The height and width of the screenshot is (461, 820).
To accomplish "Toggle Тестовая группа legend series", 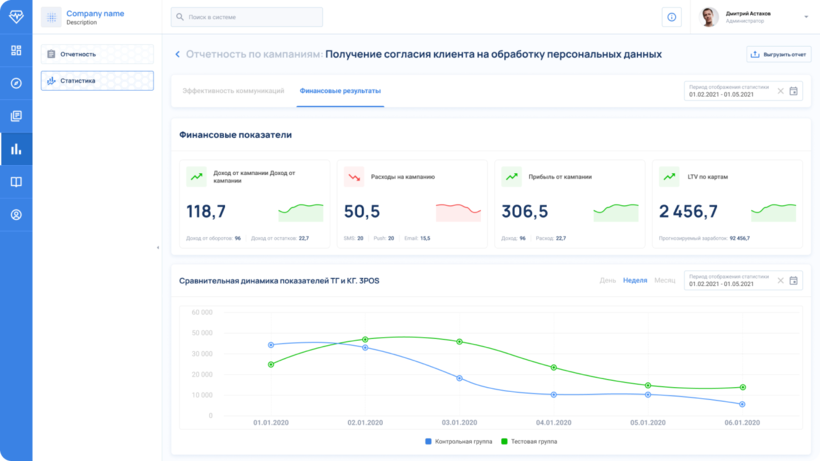I will (x=528, y=441).
